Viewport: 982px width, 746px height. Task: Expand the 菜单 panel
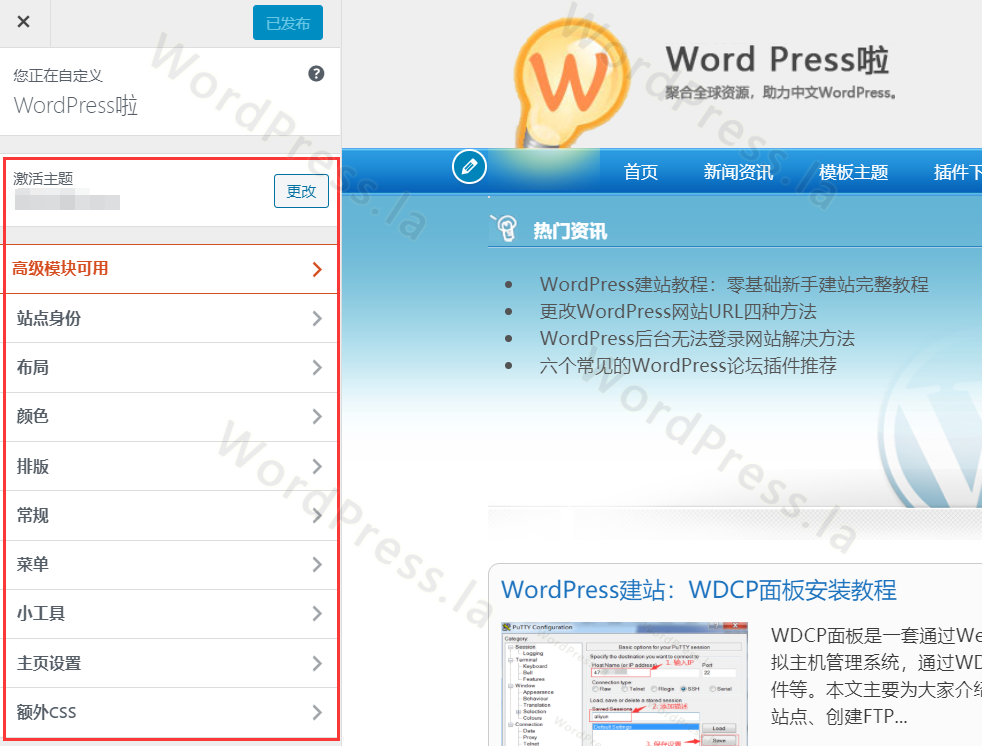(170, 564)
